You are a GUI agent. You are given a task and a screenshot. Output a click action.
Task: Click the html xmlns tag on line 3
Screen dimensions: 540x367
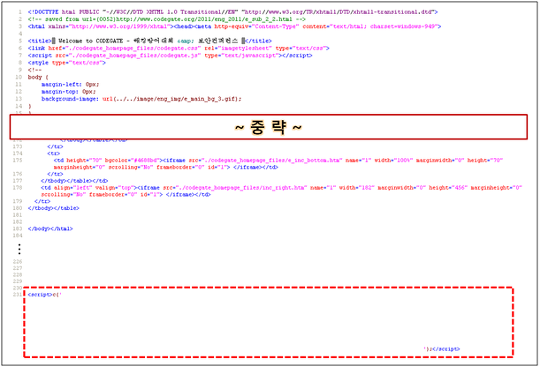(235, 26)
